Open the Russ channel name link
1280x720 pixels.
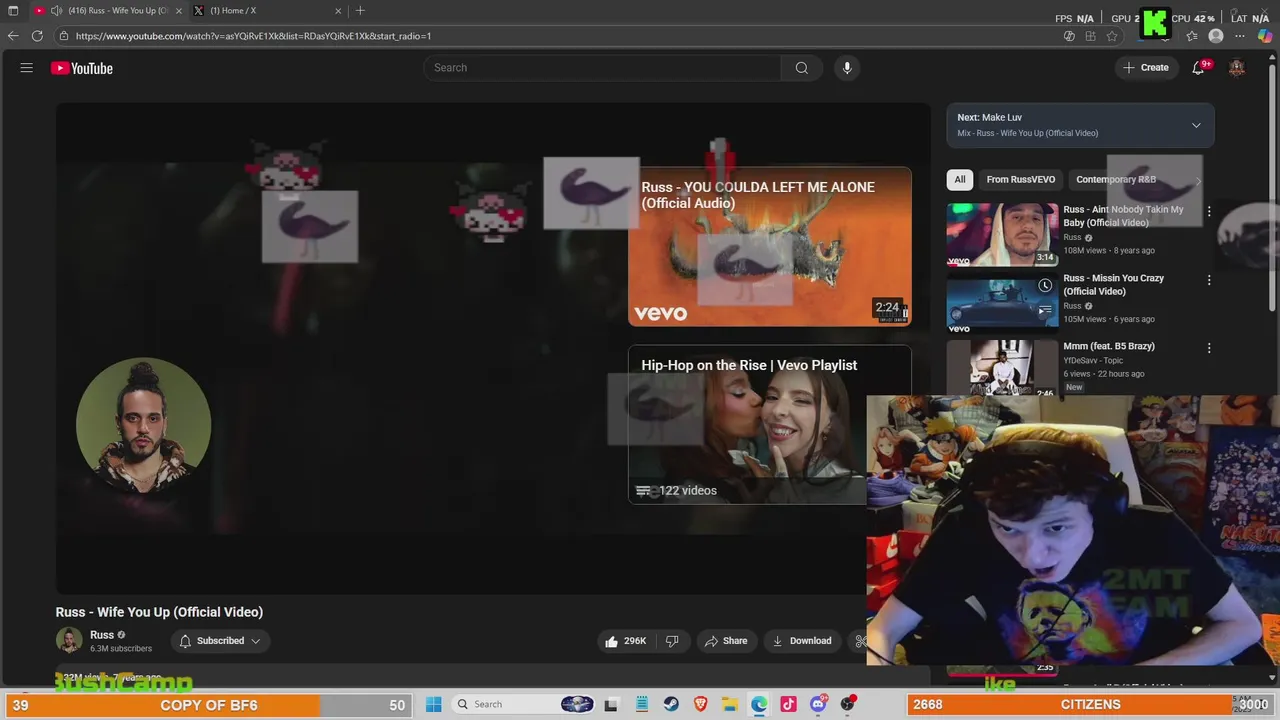tap(102, 635)
